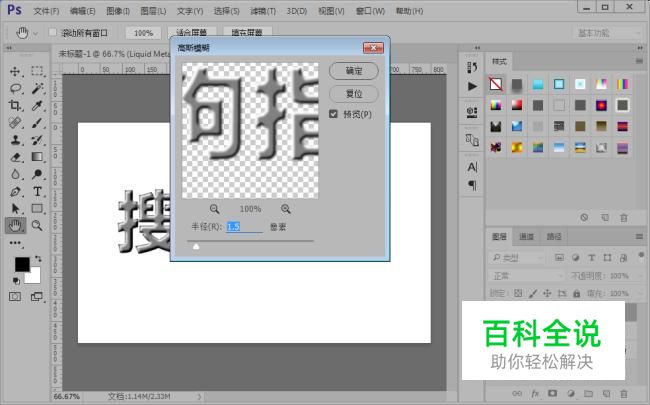Open the Actions panel play icon
The height and width of the screenshot is (405, 650).
point(472,86)
